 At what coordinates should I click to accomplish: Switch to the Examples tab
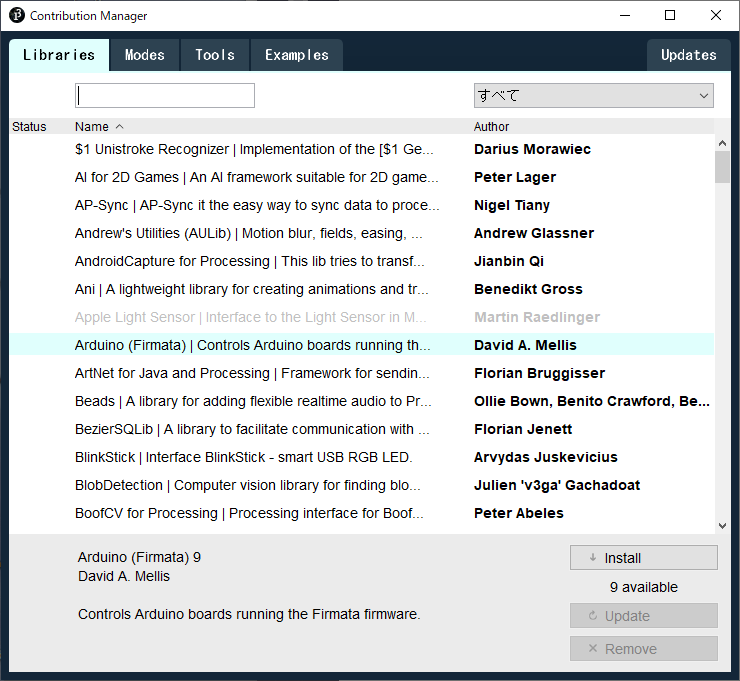[296, 55]
